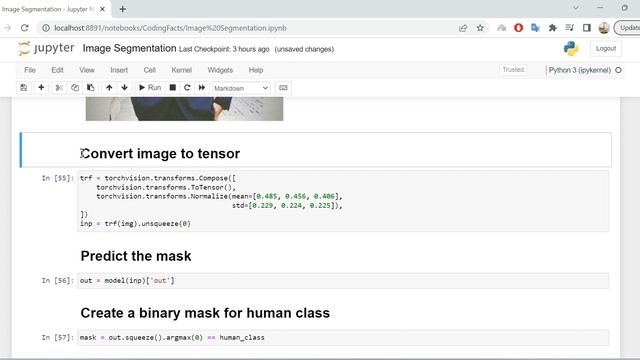Image resolution: width=640 pixels, height=360 pixels.
Task: Open the browser profile avatar
Action: click(604, 28)
